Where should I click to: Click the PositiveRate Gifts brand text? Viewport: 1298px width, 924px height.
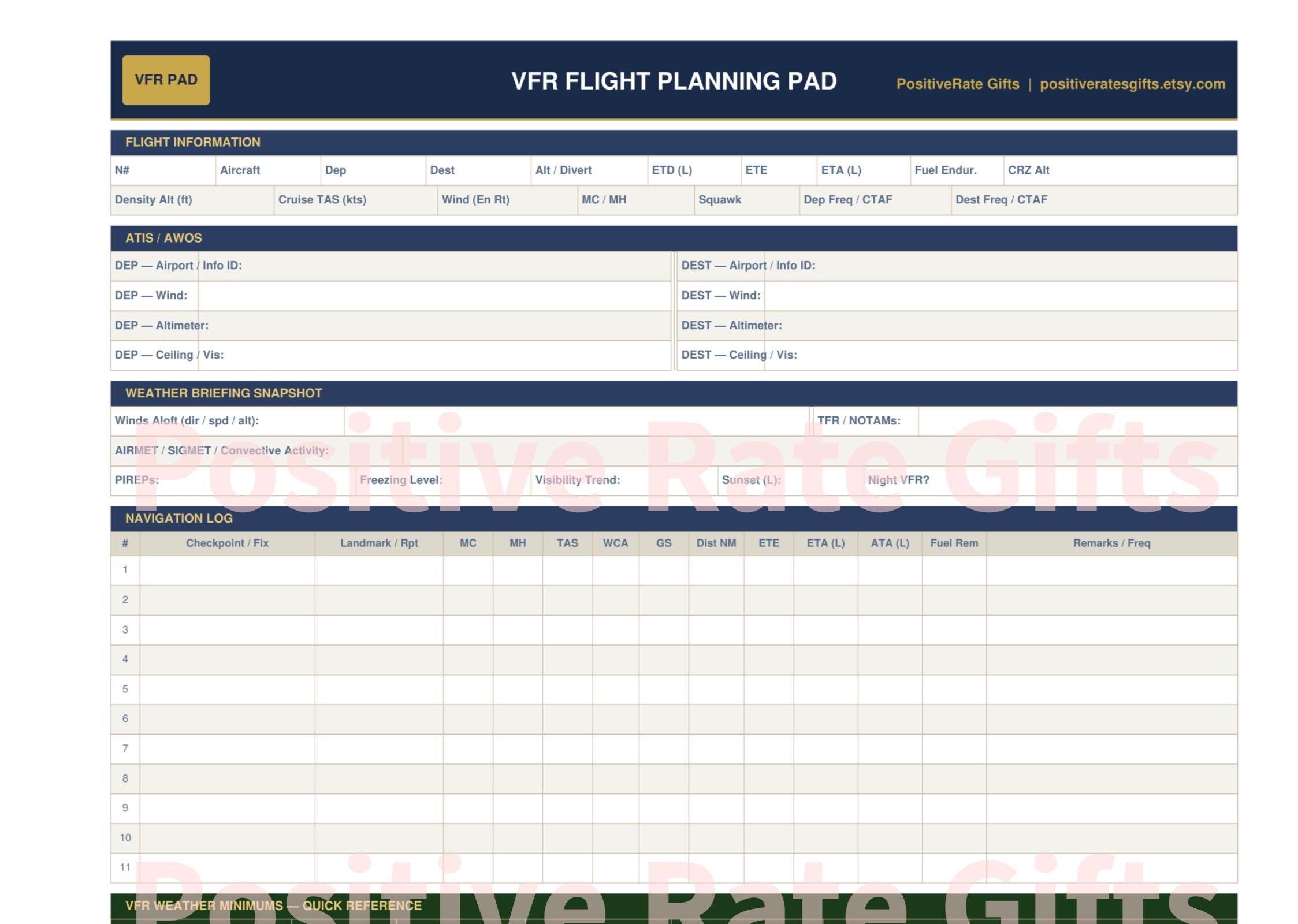[x=957, y=84]
